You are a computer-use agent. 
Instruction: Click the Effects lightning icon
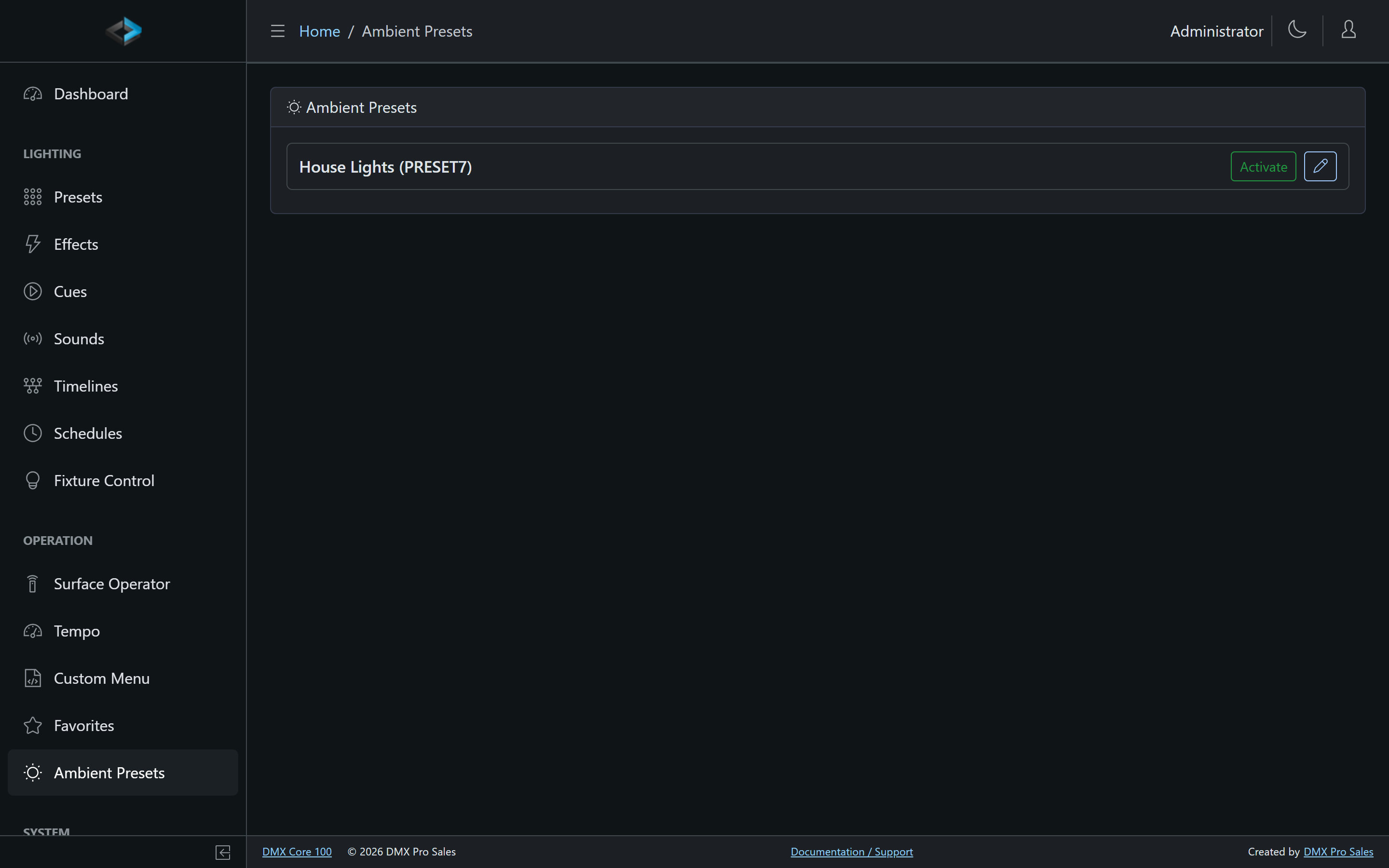[33, 244]
